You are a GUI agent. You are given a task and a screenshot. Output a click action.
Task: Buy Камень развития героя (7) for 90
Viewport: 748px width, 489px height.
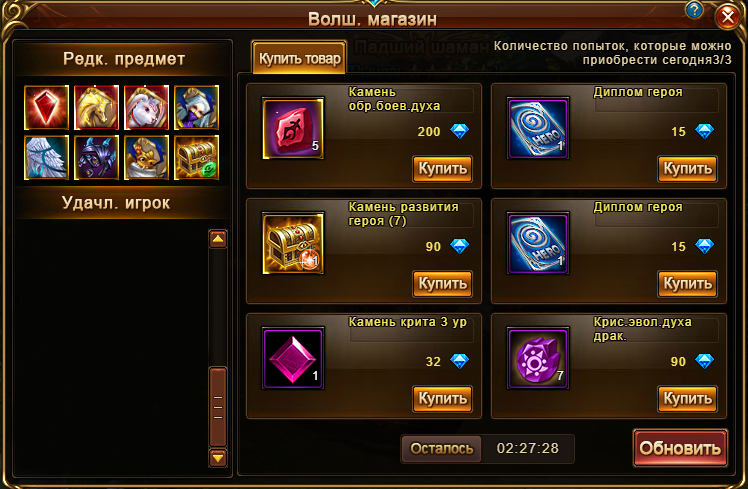pyautogui.click(x=443, y=284)
